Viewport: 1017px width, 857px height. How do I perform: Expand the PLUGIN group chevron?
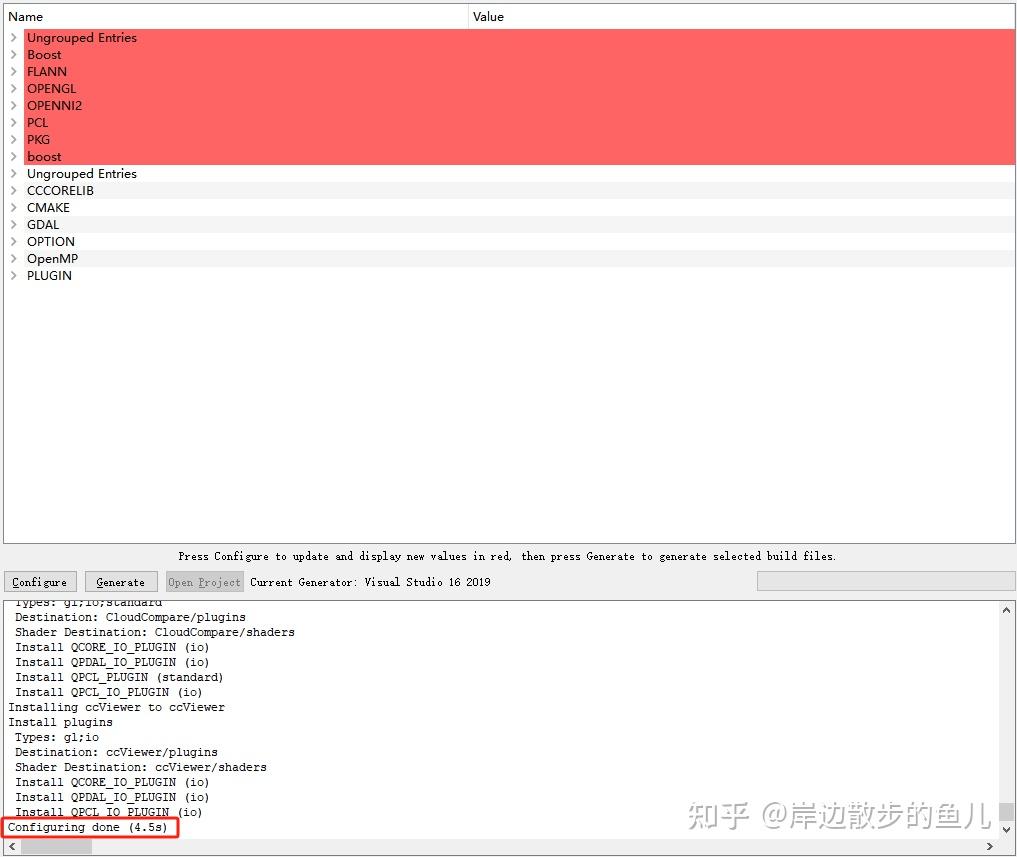tap(14, 275)
